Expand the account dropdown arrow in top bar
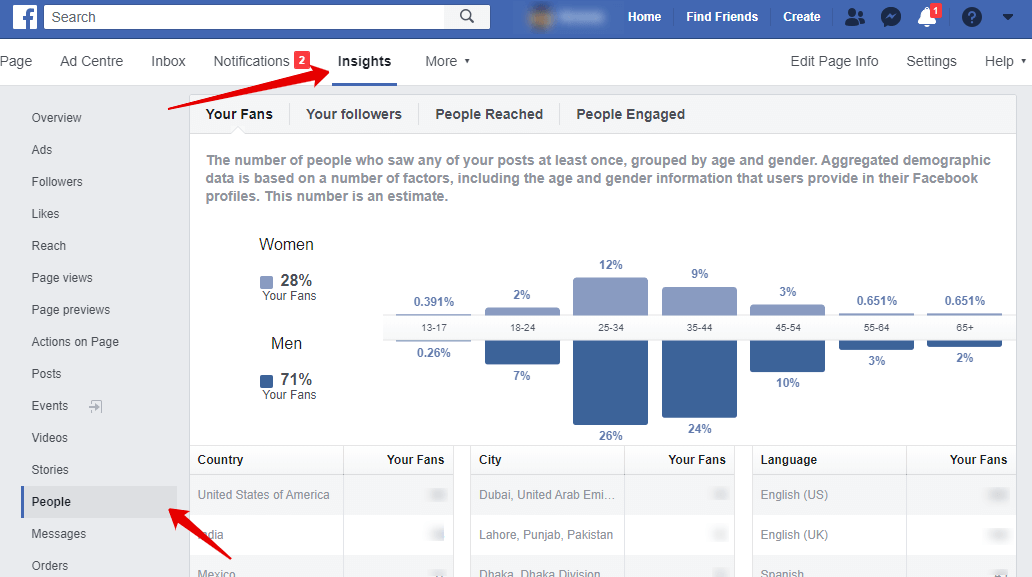Image resolution: width=1032 pixels, height=577 pixels. (1008, 17)
